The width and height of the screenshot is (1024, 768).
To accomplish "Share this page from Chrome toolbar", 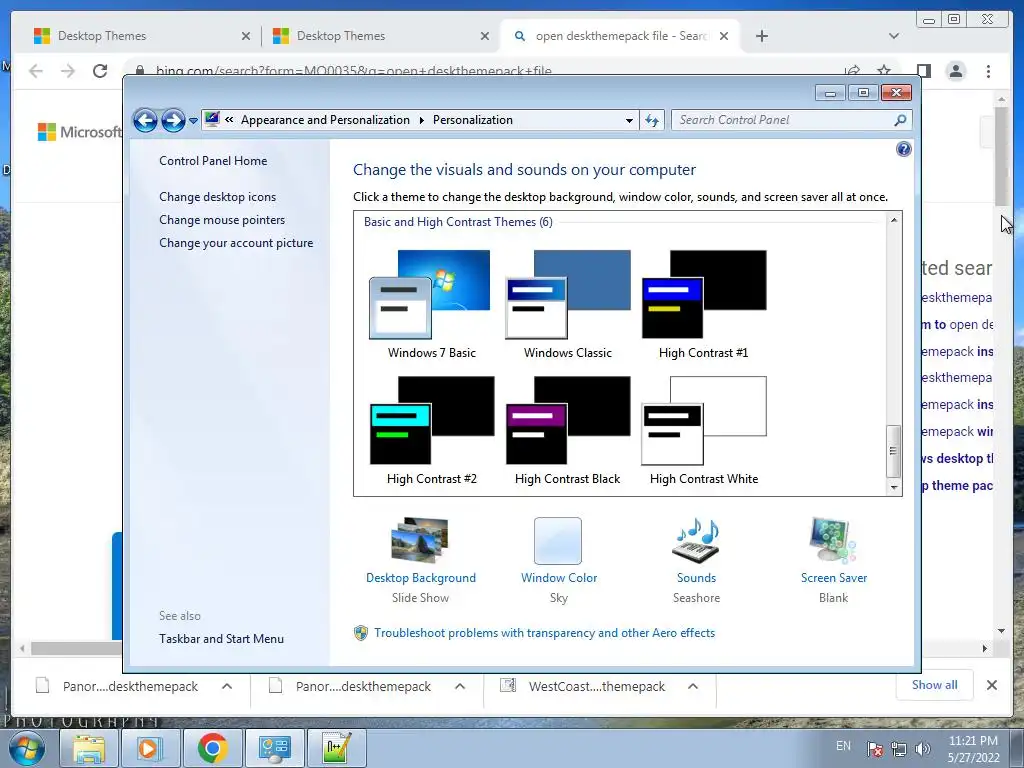I will 852,71.
